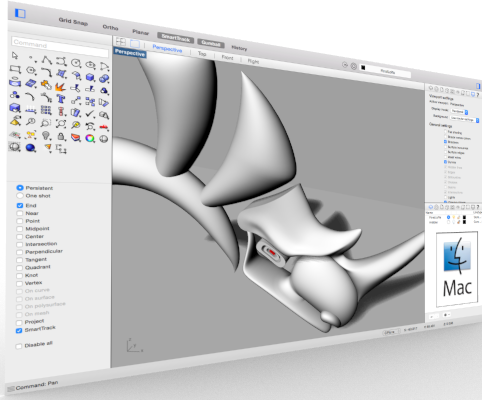Image resolution: width=485 pixels, height=400 pixels.
Task: Select the arrow pointer selection tool
Action: click(15, 55)
